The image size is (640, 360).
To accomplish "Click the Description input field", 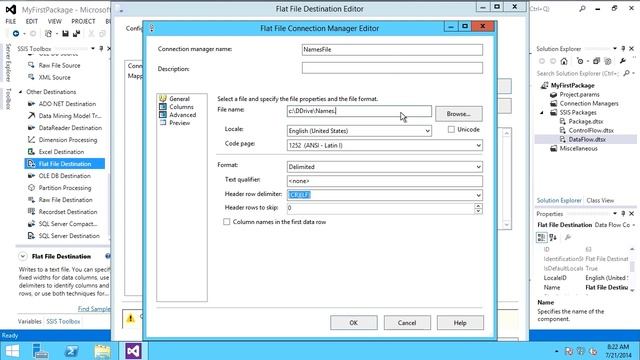I will click(392, 68).
